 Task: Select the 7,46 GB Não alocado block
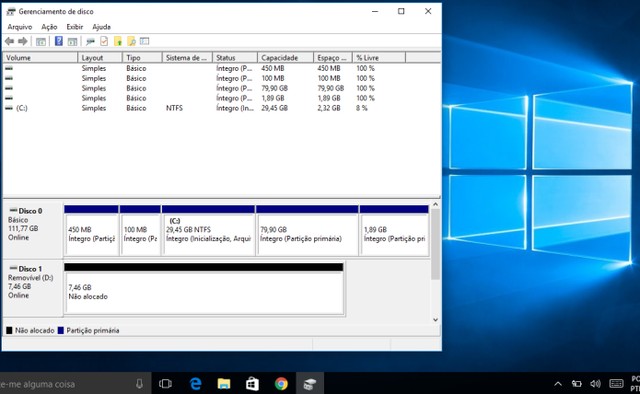tap(204, 289)
